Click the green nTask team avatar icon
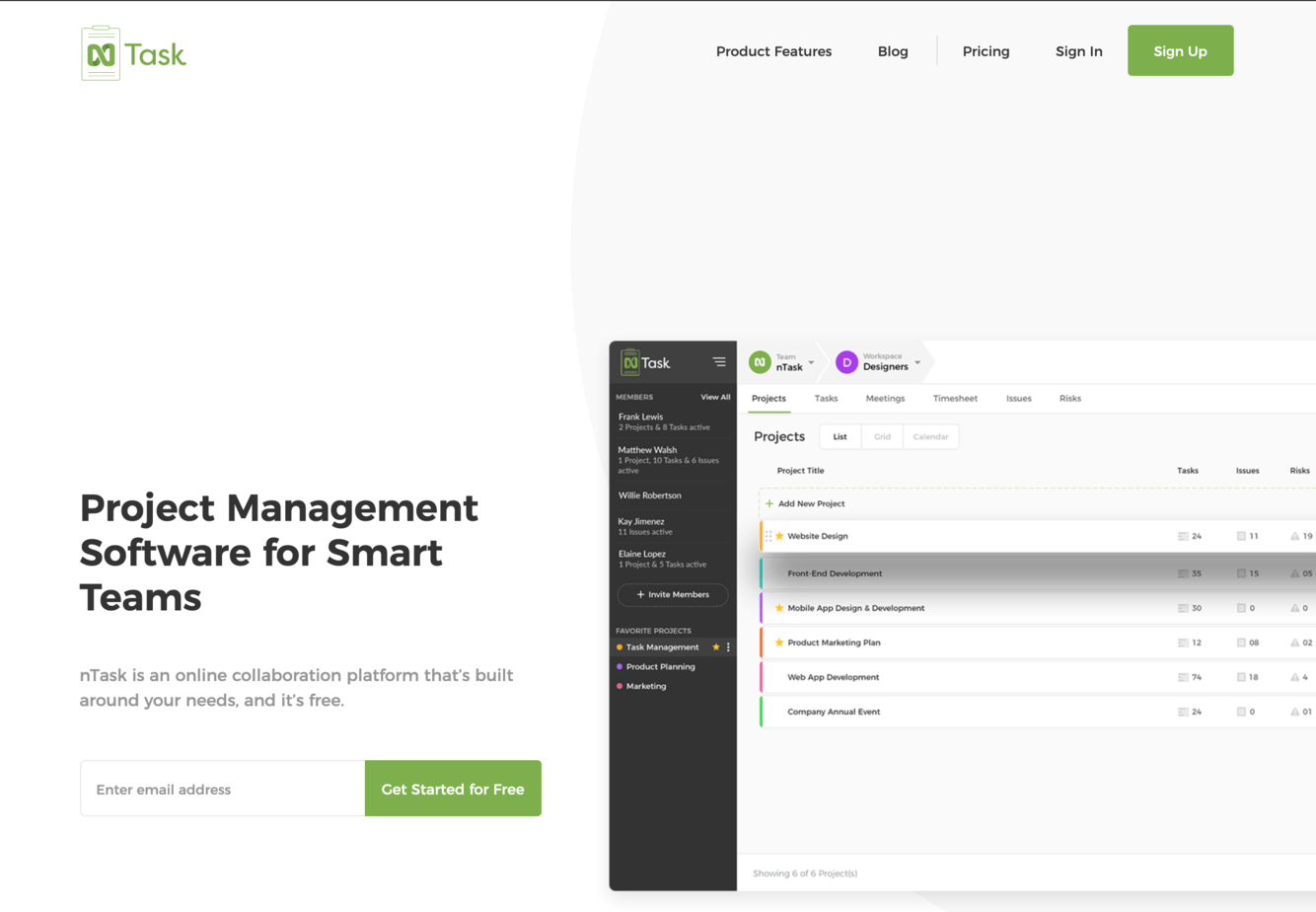 point(760,362)
